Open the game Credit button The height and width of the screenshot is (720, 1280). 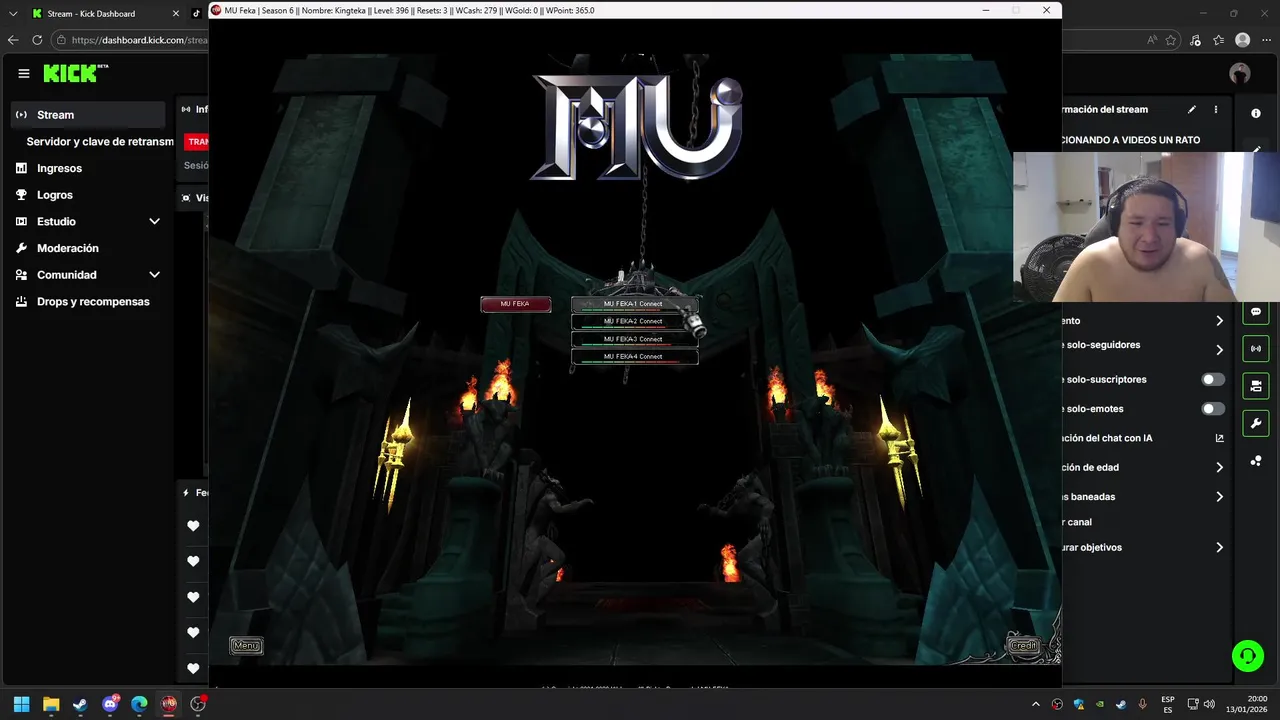tap(1023, 646)
